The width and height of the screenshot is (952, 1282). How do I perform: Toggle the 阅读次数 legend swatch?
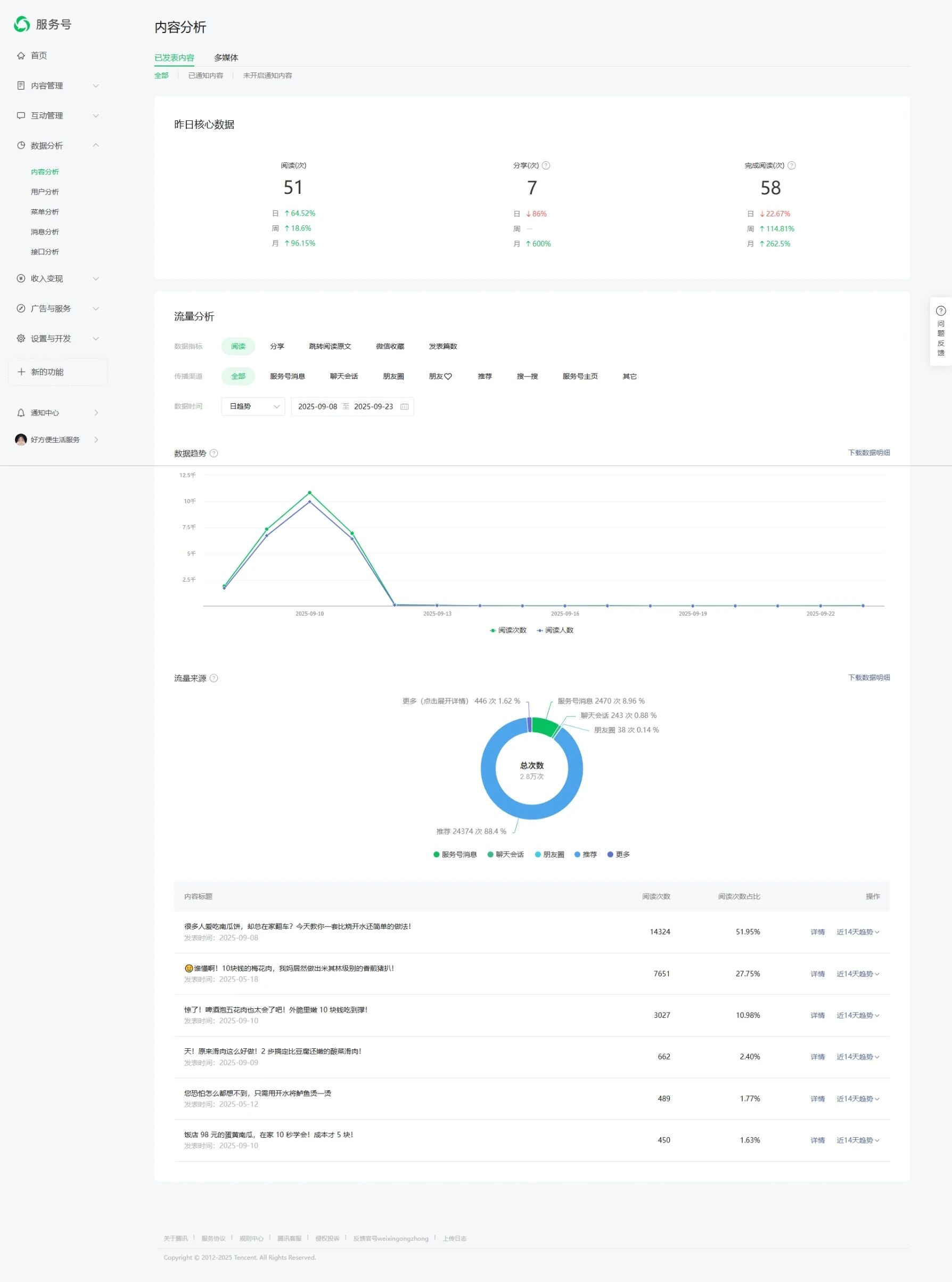coord(493,630)
